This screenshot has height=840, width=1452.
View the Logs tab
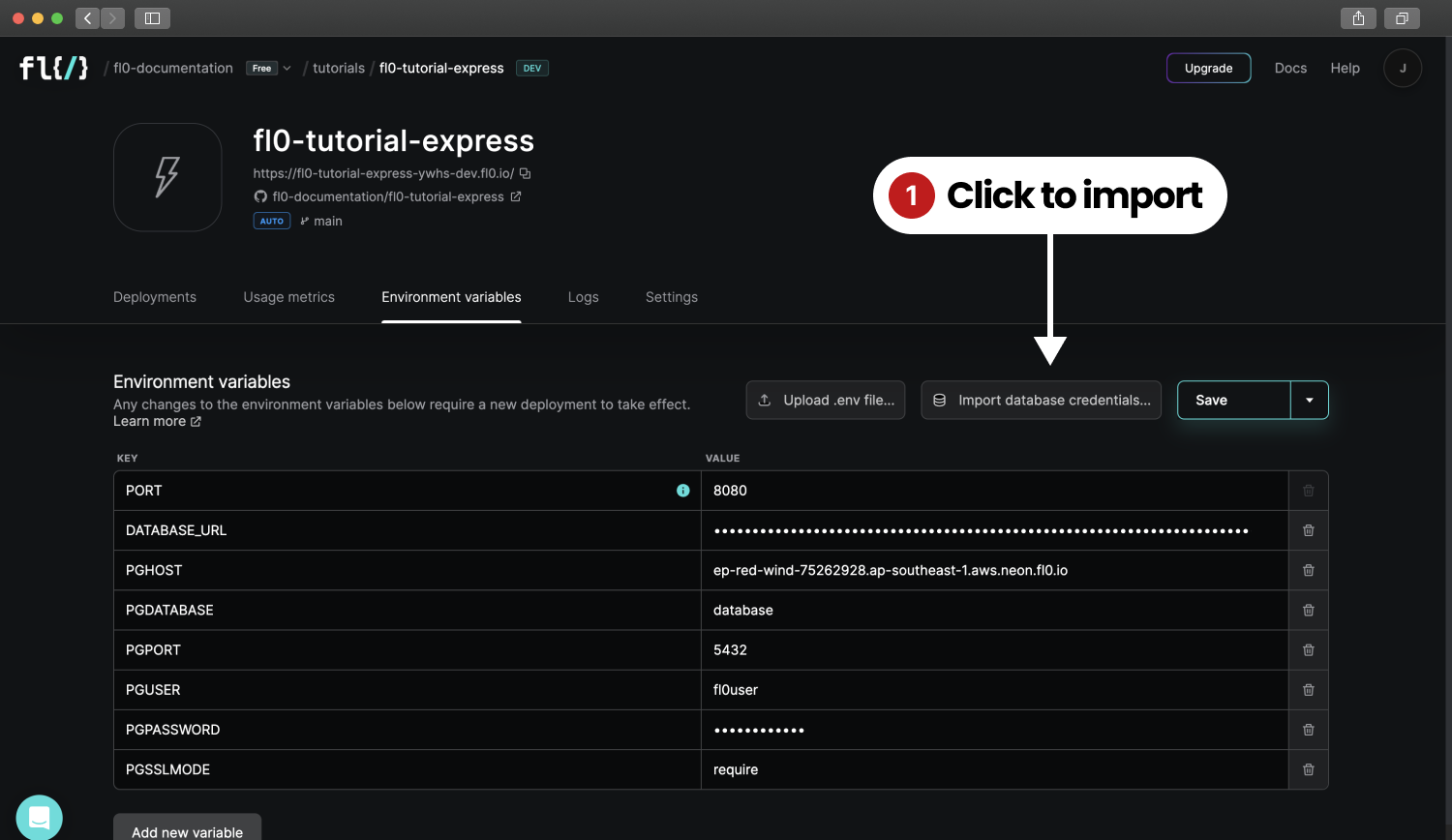(583, 297)
